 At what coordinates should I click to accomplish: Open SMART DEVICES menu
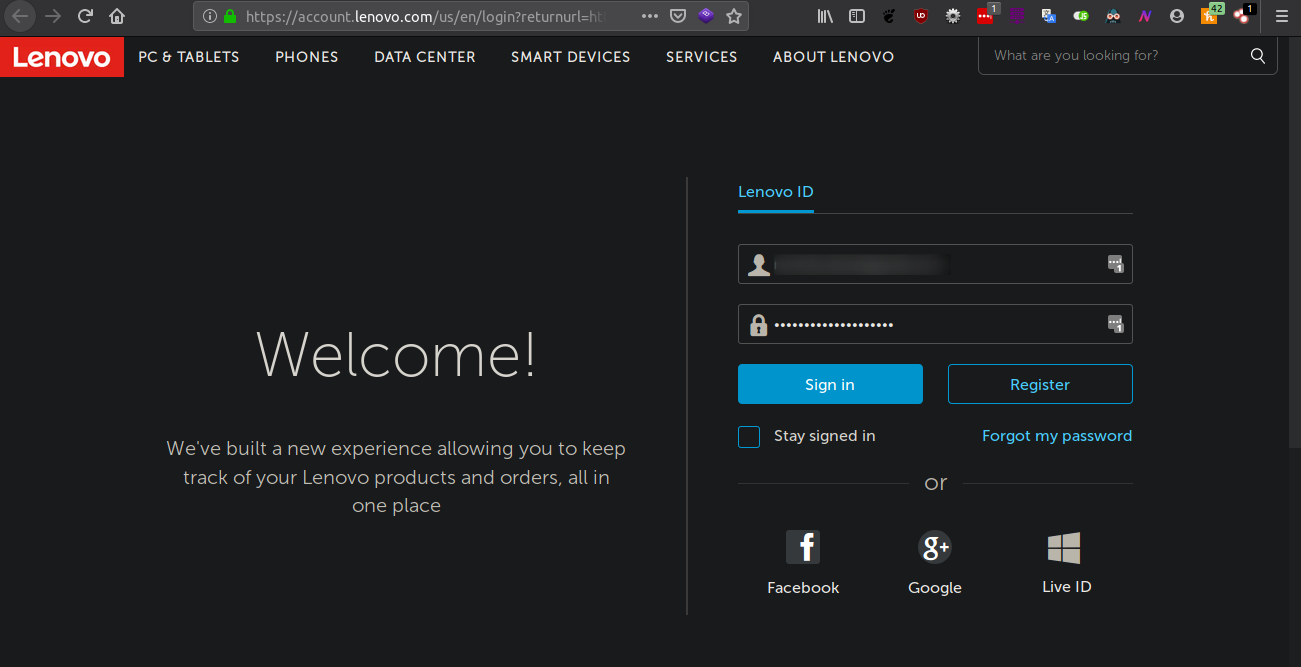coord(571,57)
